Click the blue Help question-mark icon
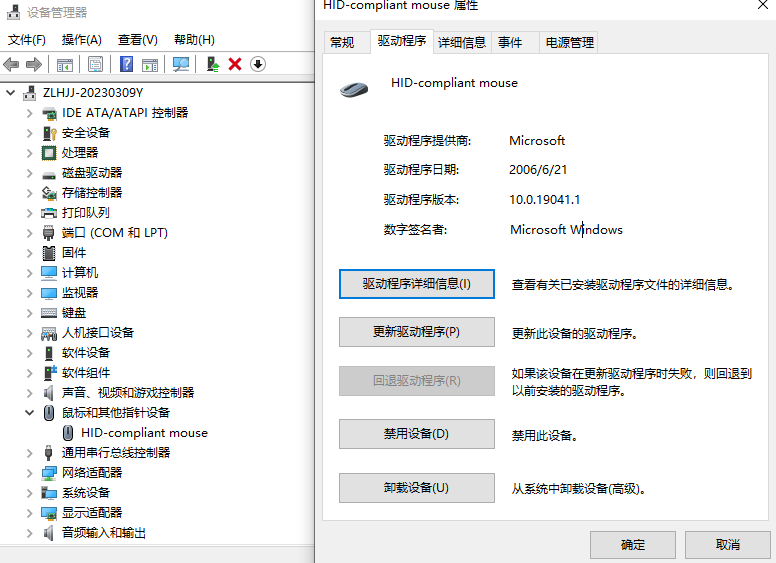This screenshot has height=563, width=776. (x=127, y=64)
